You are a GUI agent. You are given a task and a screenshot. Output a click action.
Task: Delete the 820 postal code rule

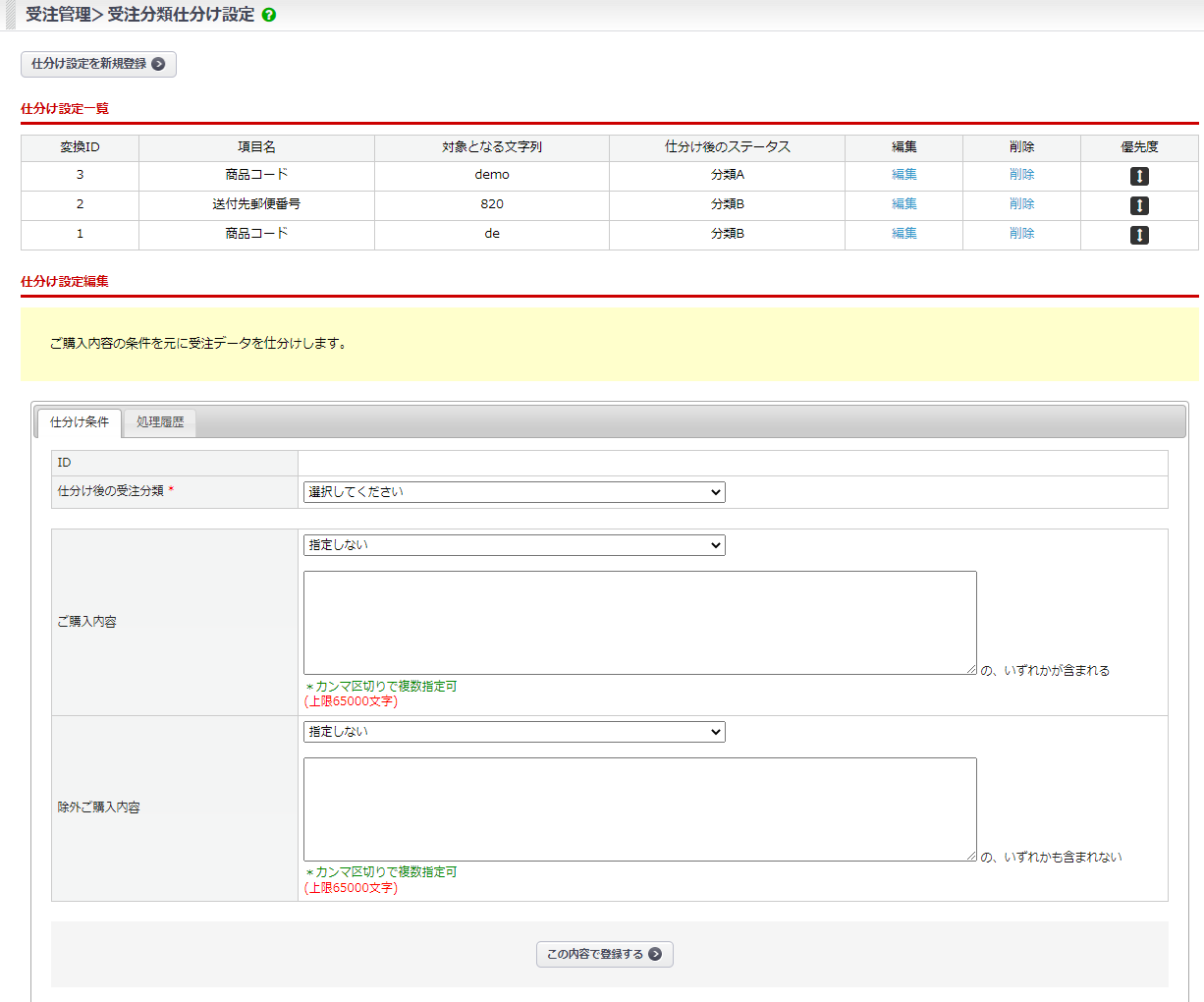pos(1021,204)
